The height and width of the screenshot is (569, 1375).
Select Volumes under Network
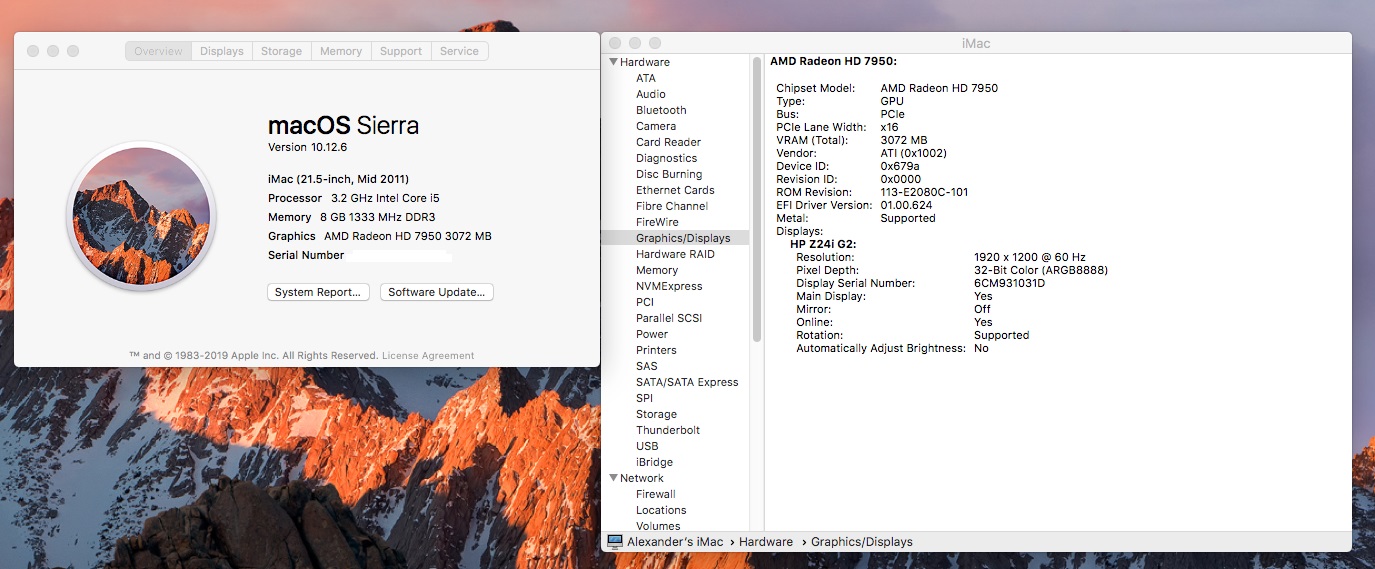658,526
